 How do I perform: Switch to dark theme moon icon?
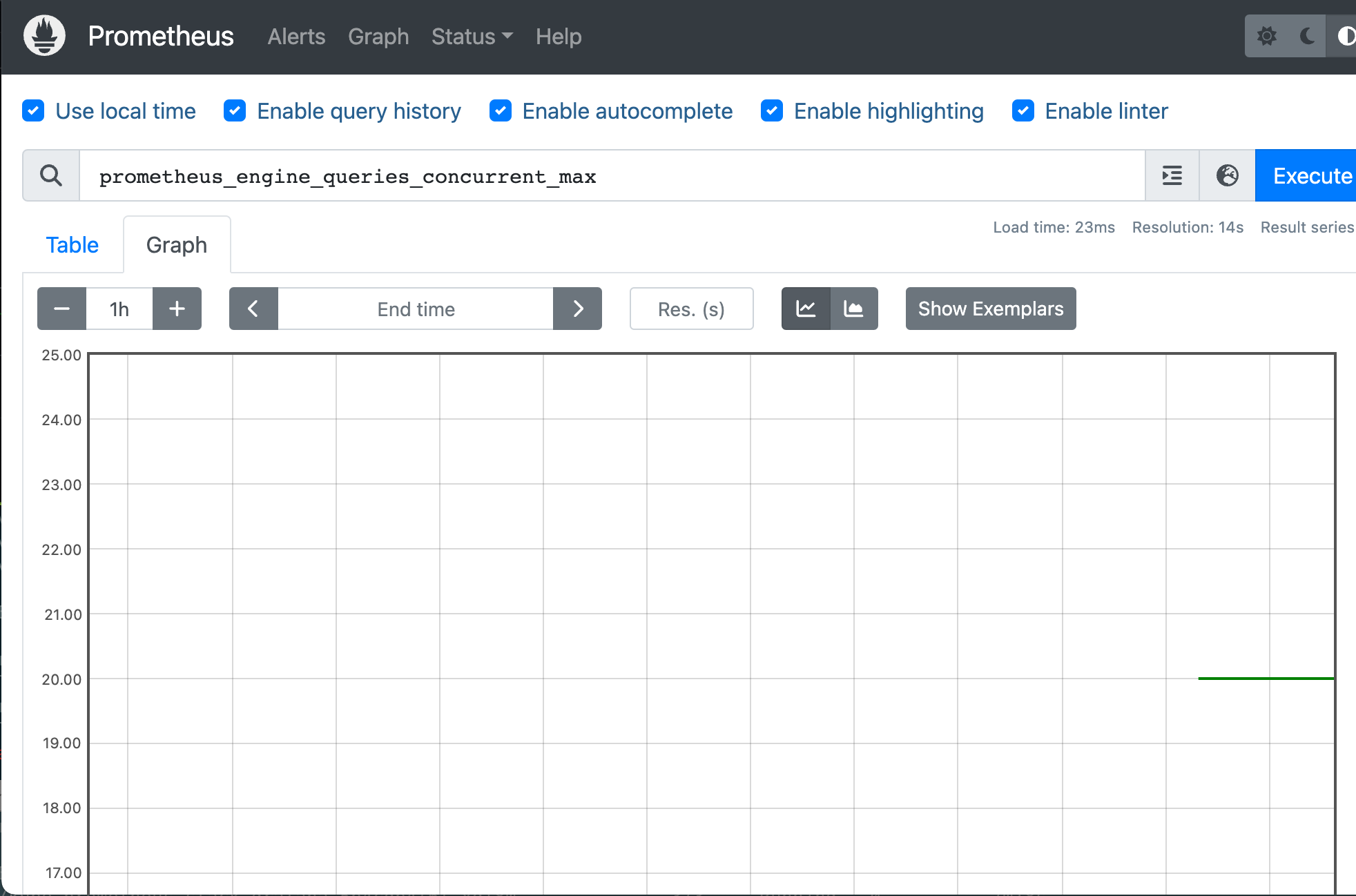click(1306, 36)
